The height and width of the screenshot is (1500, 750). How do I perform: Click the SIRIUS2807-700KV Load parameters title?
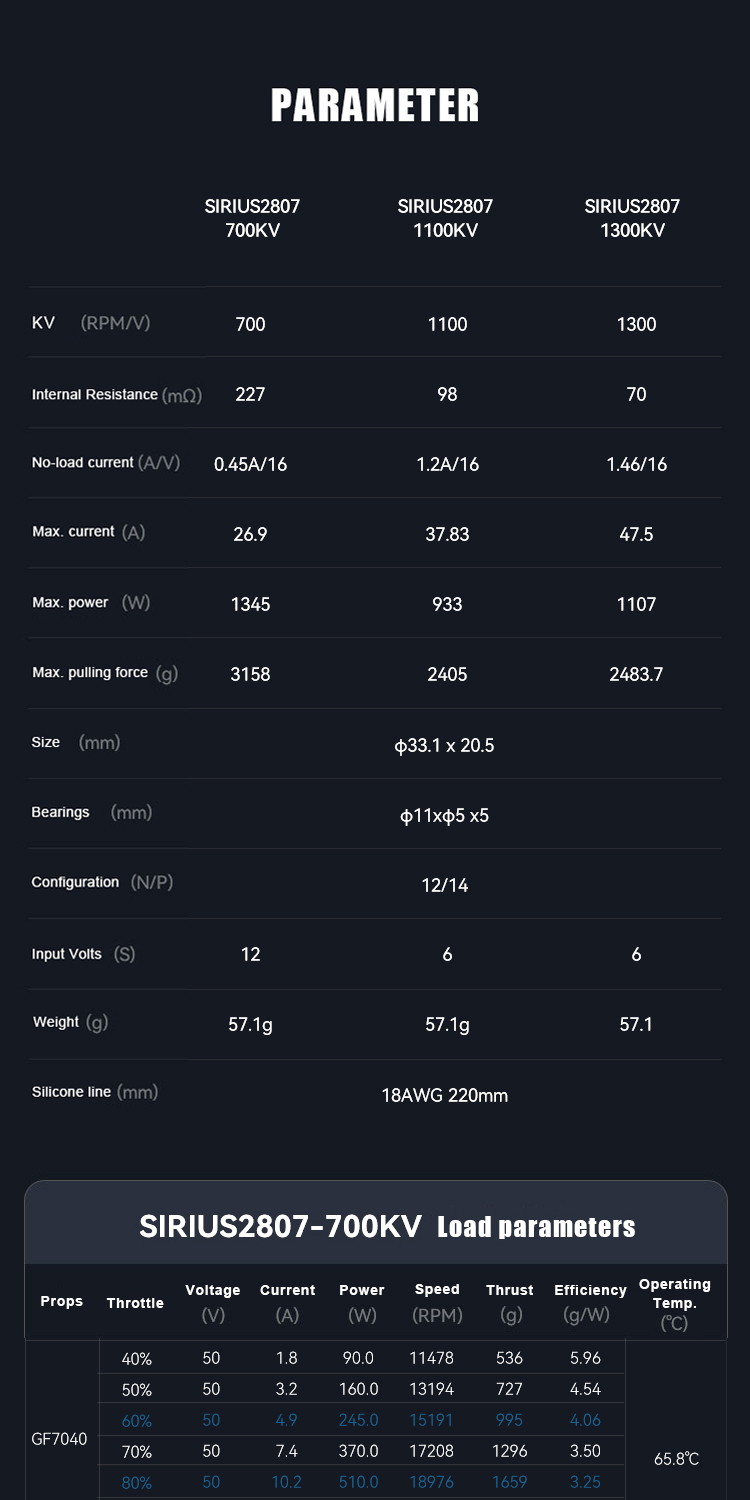click(387, 1227)
